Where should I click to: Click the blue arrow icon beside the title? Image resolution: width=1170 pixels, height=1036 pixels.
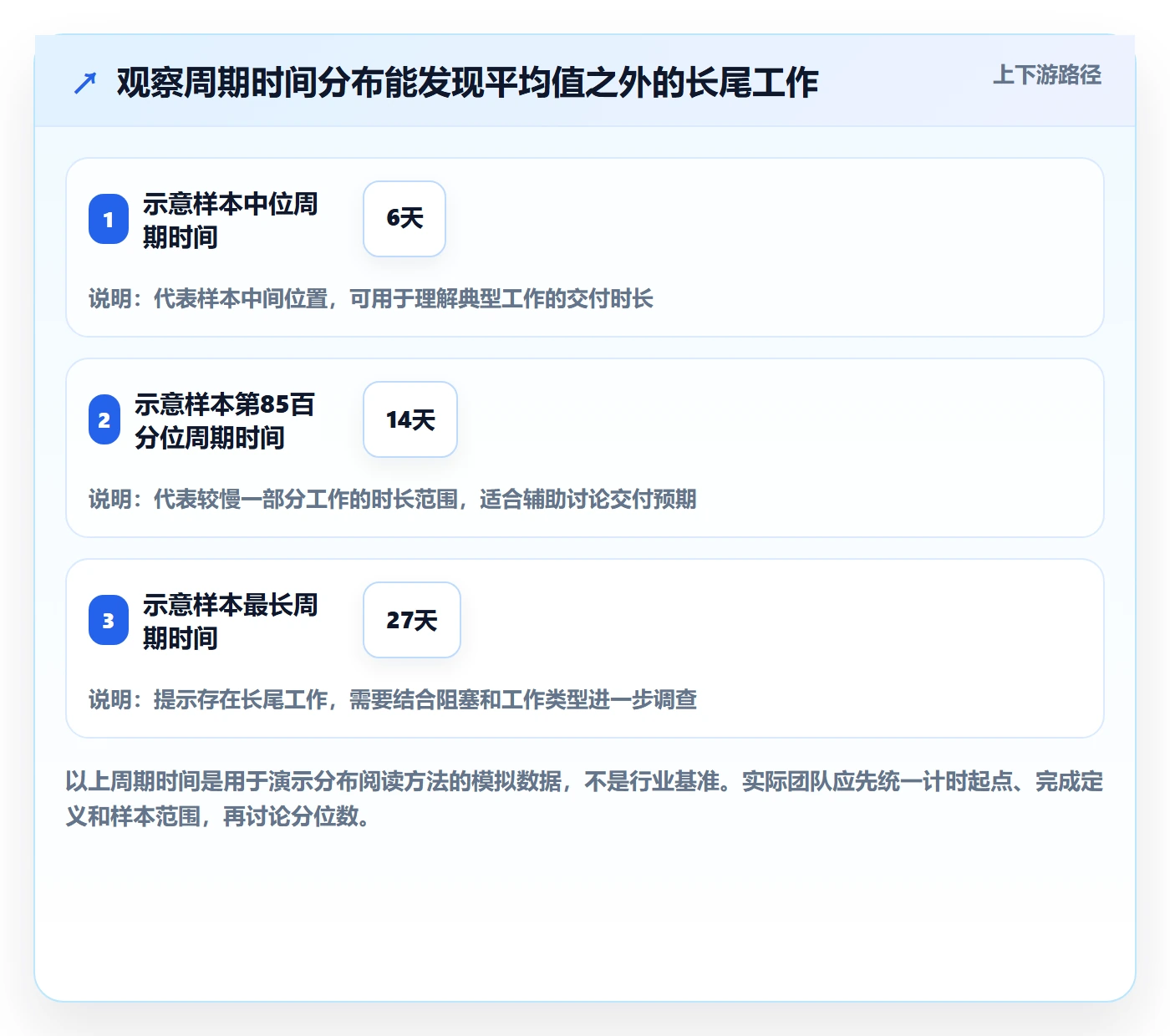[x=85, y=83]
